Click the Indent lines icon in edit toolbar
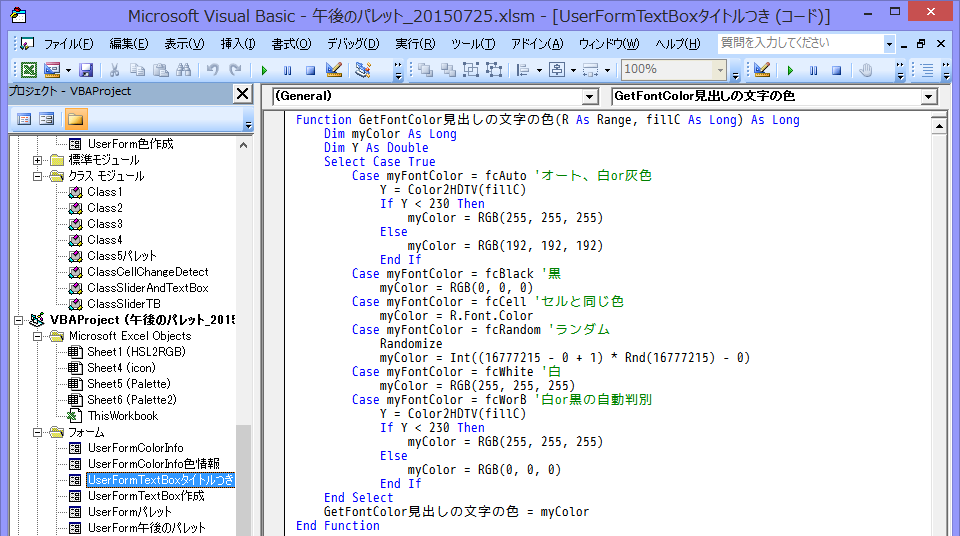 point(928,70)
